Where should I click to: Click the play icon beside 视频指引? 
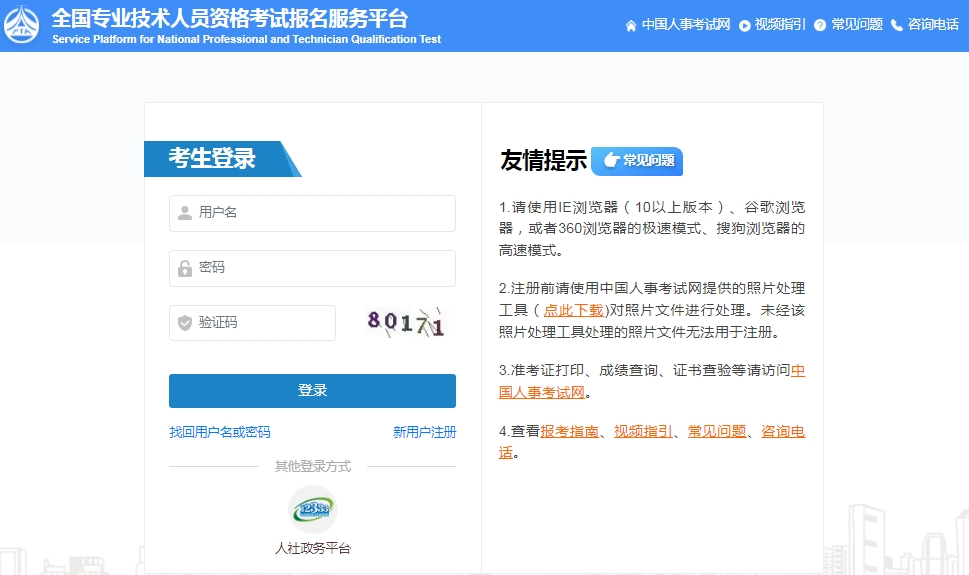click(745, 25)
